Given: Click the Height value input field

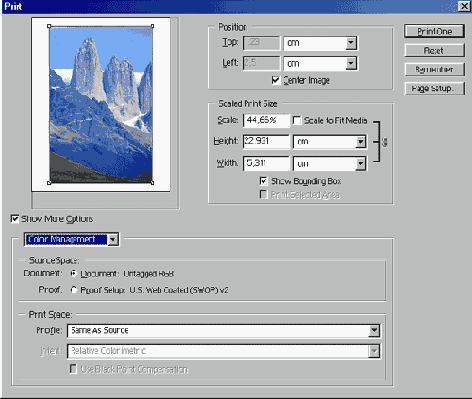Looking at the screenshot, I should pos(266,141).
